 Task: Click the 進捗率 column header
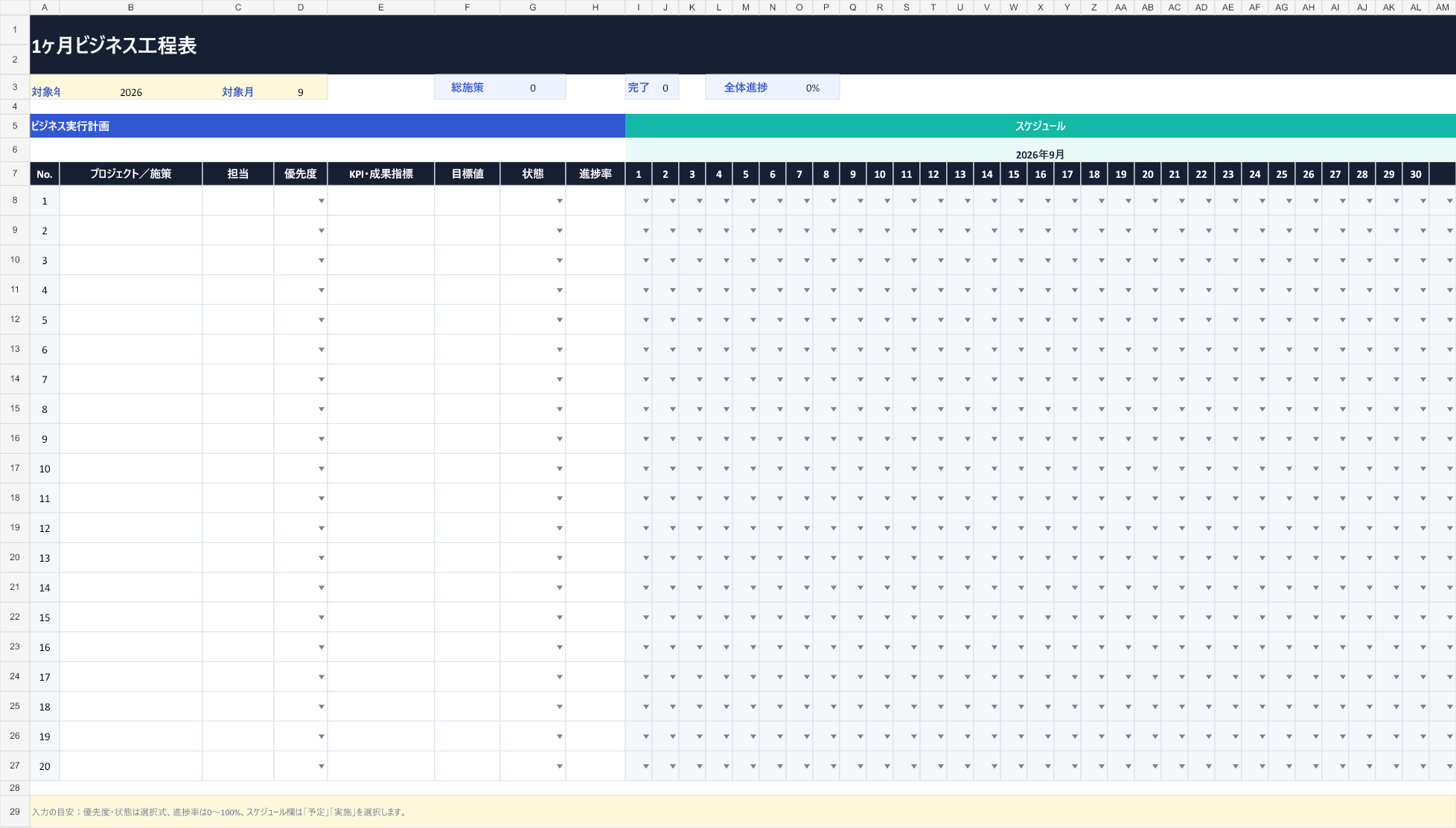pyautogui.click(x=596, y=173)
